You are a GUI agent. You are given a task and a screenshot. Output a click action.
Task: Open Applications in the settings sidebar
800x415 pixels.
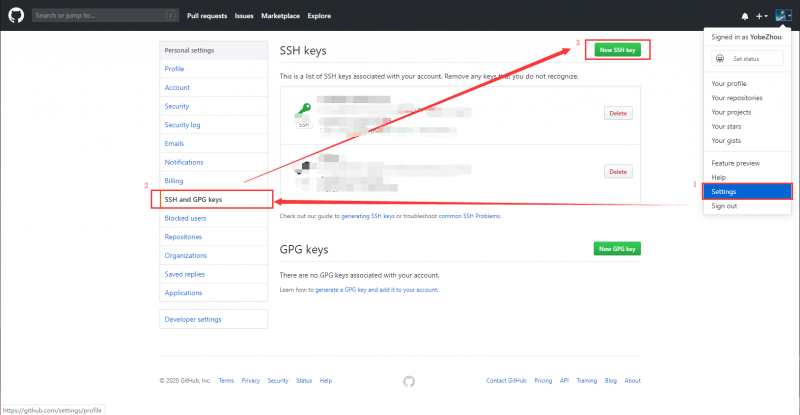213,292
